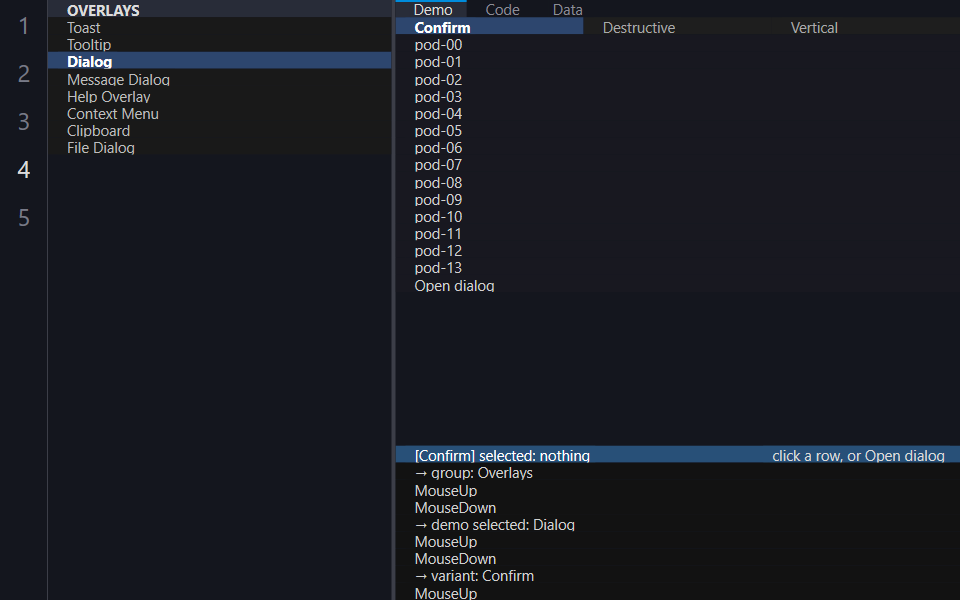Click the pod-11 row
The width and height of the screenshot is (960, 600).
(x=678, y=234)
